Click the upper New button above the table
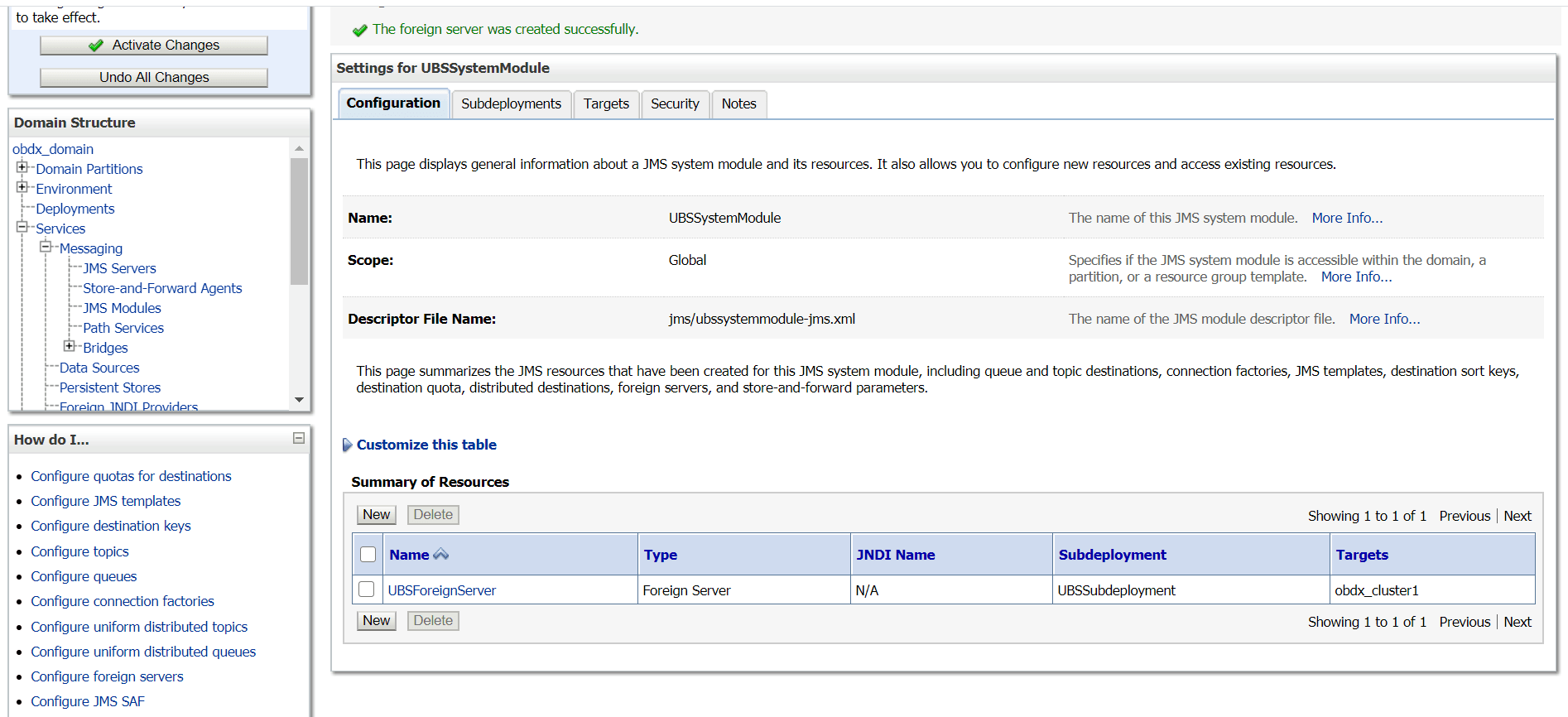 point(377,515)
